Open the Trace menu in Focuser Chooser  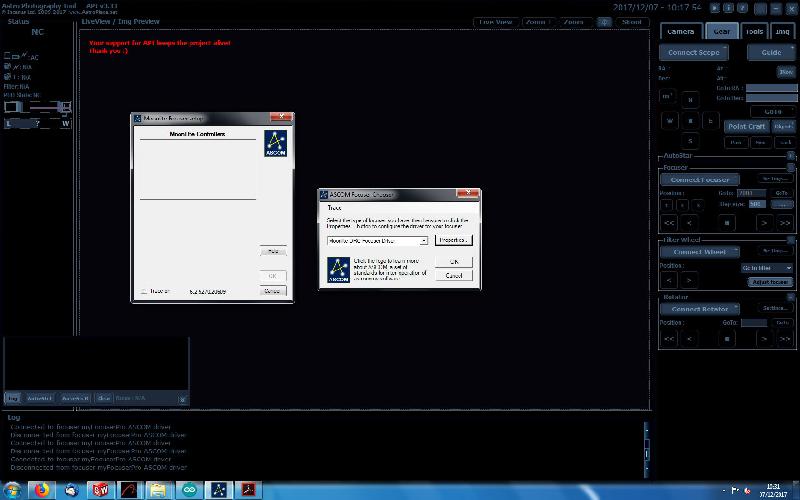pyautogui.click(x=334, y=208)
